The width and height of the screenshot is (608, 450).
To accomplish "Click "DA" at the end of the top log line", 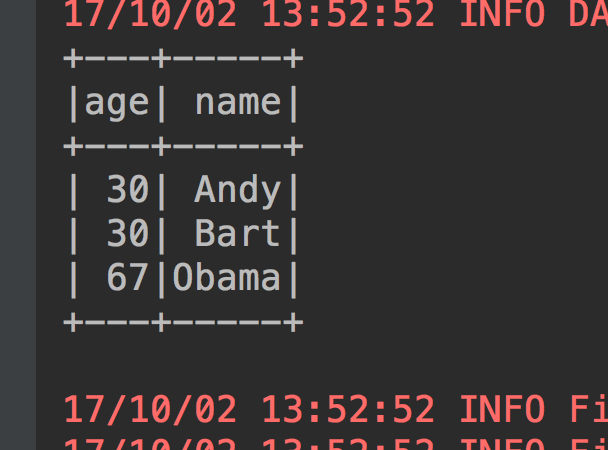I will point(586,15).
